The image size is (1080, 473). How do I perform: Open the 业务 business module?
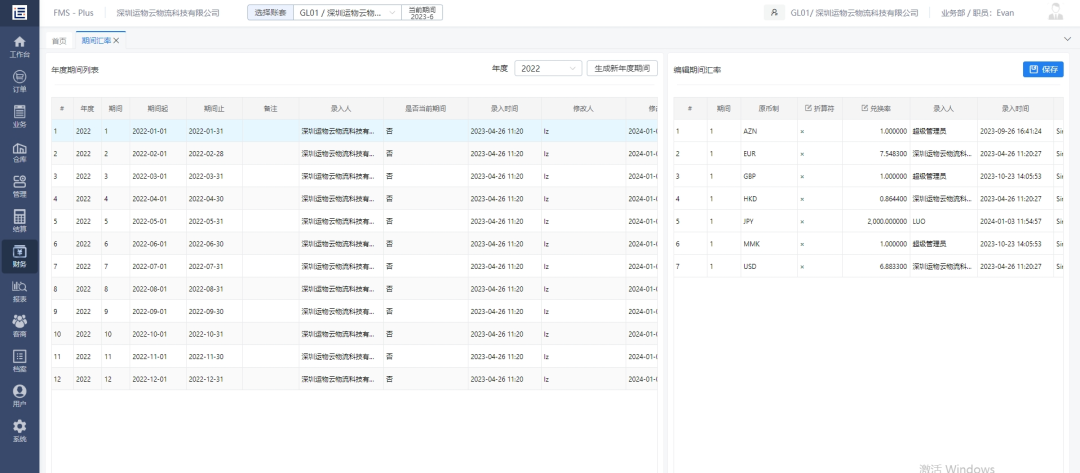[x=19, y=116]
